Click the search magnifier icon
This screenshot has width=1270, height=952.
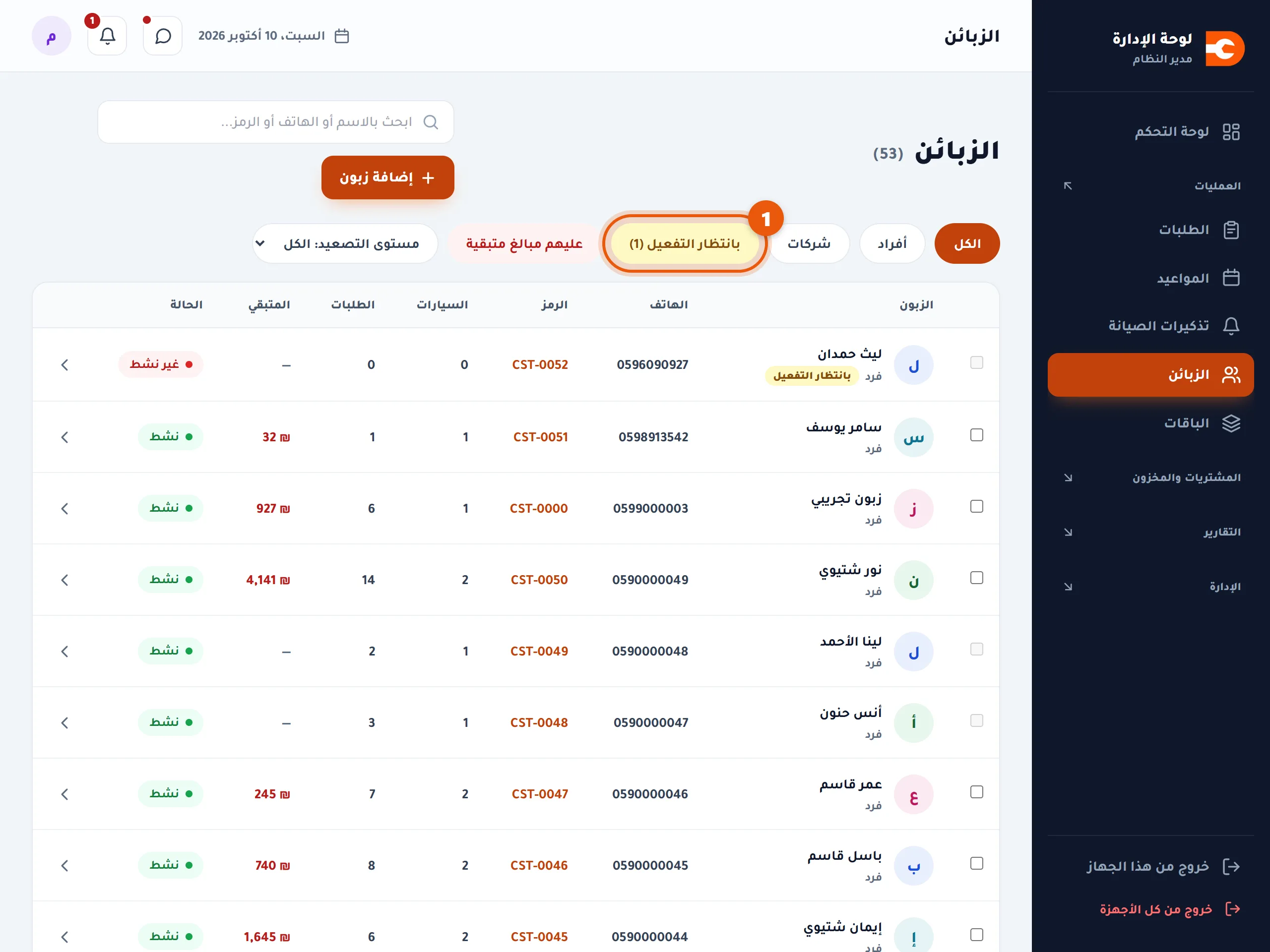tap(431, 122)
